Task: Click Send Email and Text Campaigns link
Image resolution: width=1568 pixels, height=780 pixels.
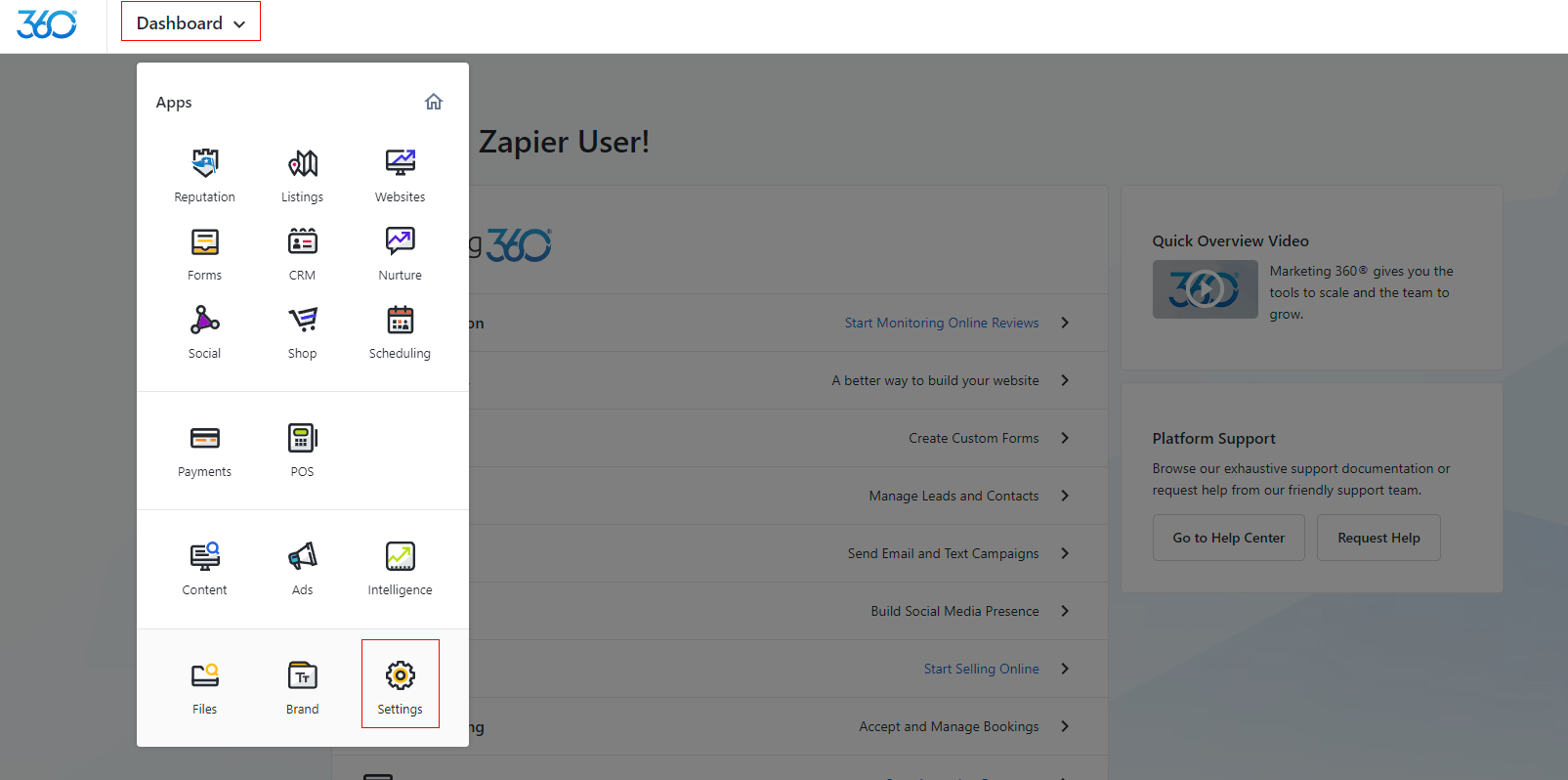Action: (x=943, y=553)
